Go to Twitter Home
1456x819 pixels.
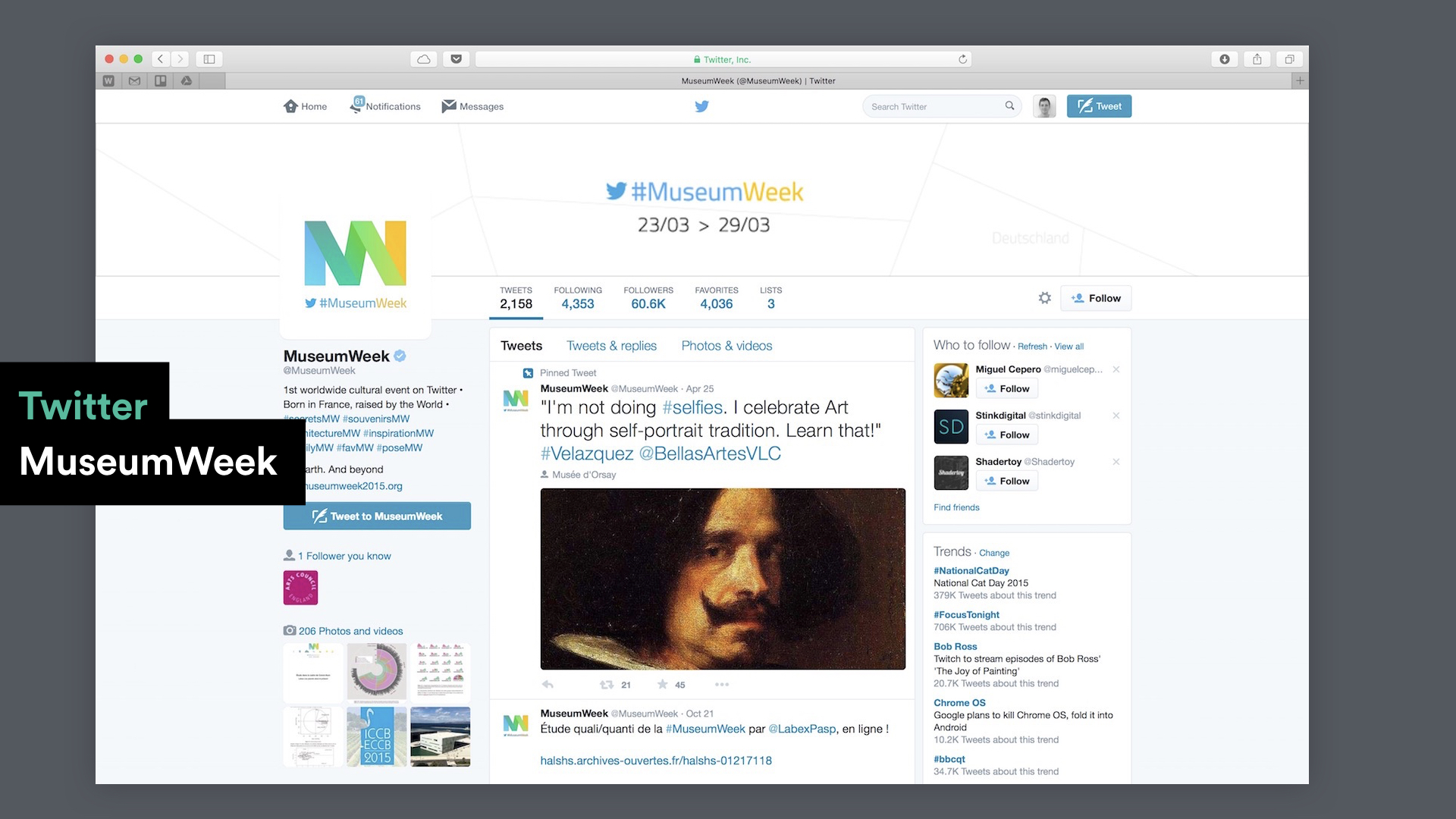click(x=305, y=106)
